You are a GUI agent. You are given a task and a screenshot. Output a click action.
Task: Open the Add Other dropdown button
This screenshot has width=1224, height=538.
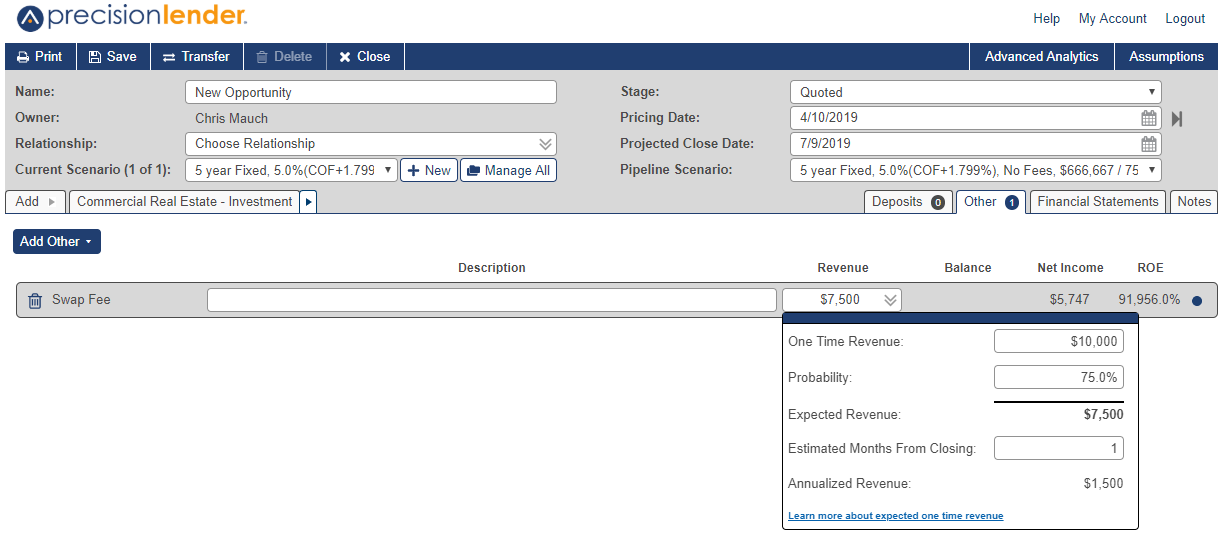[57, 241]
